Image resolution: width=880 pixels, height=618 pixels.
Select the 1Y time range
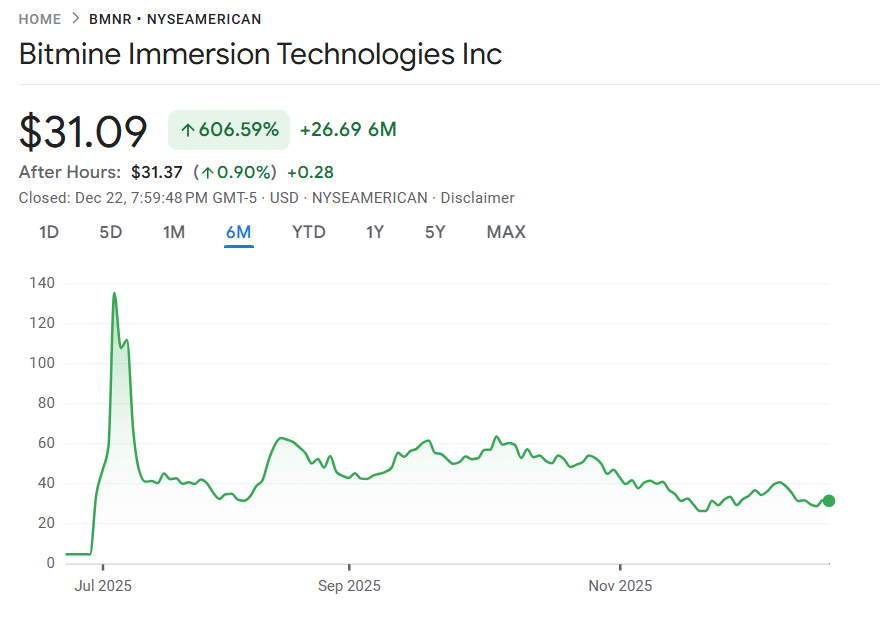point(374,231)
